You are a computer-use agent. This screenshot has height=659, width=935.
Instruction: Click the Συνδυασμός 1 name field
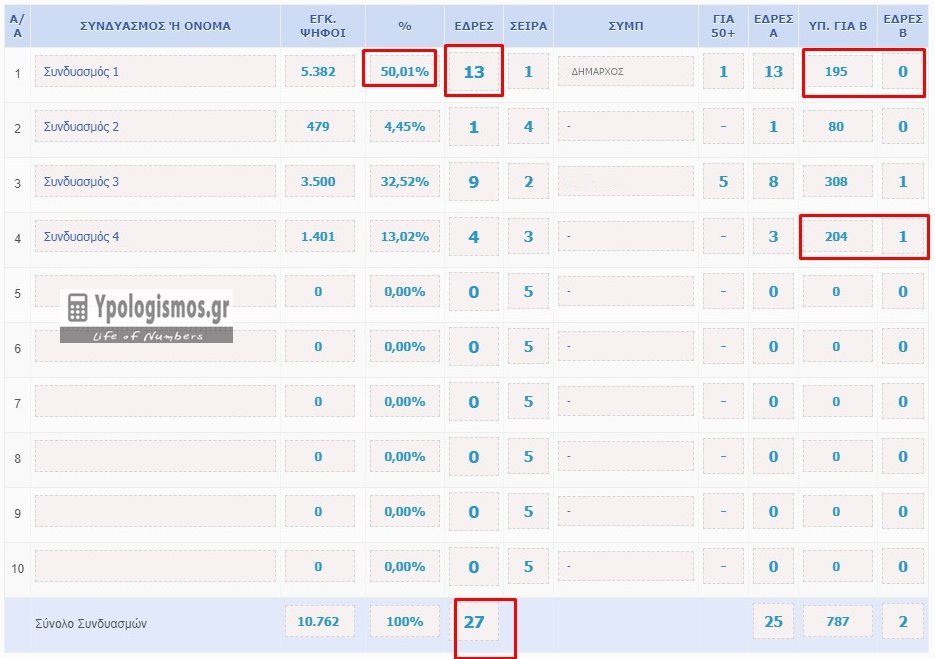point(155,72)
